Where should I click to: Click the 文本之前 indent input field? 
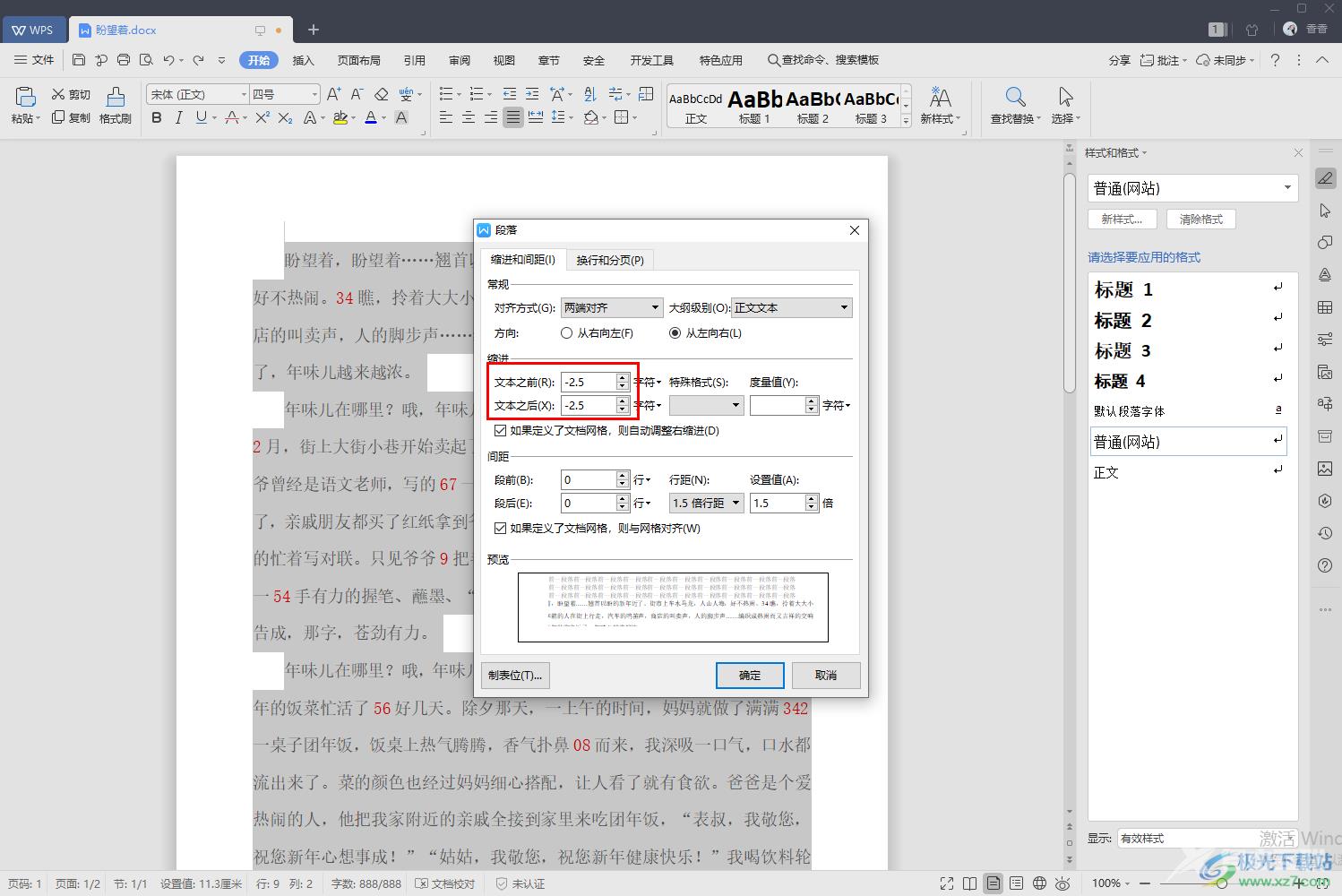click(x=589, y=382)
